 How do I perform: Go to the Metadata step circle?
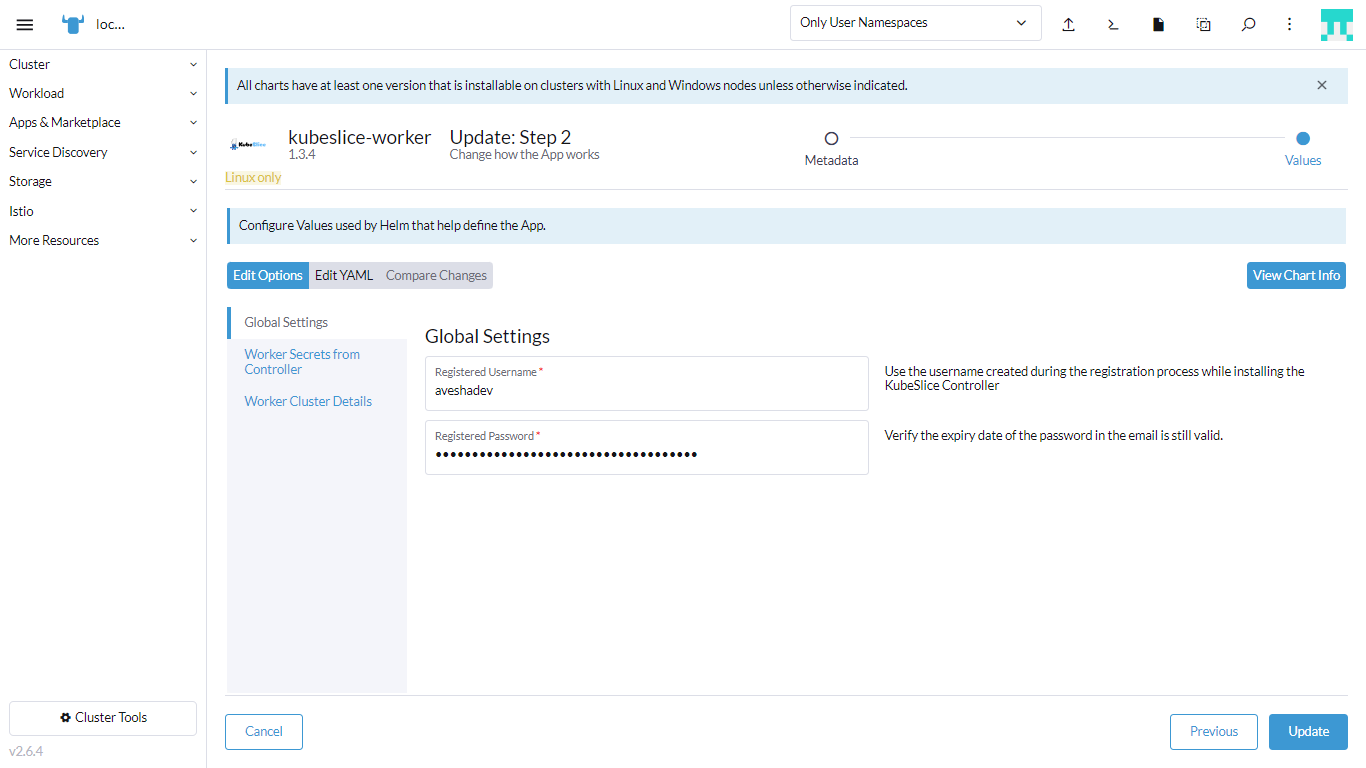pos(831,139)
